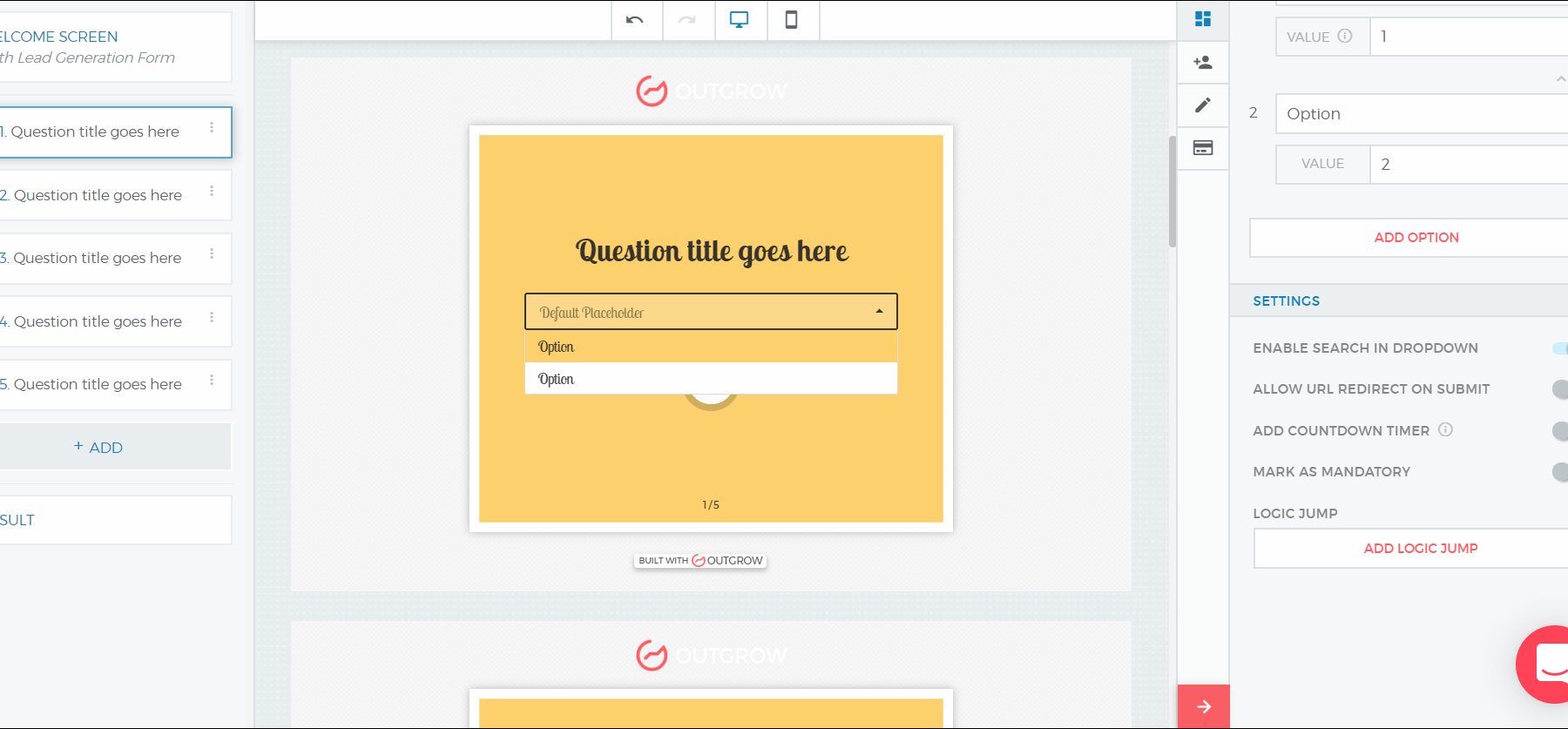Screen dimensions: 1568x729
Task: Toggle Enable Search in Dropdown
Action: (x=1559, y=348)
